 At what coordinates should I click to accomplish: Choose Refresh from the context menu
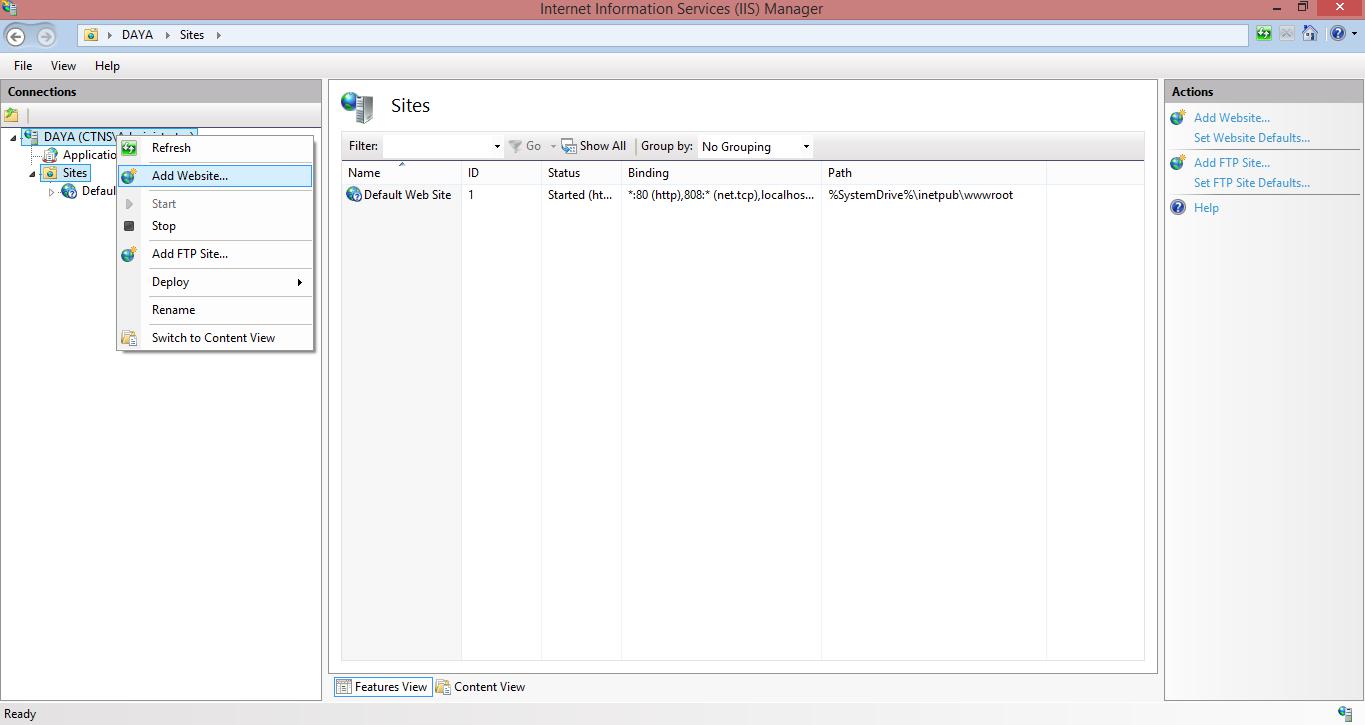[x=215, y=148]
